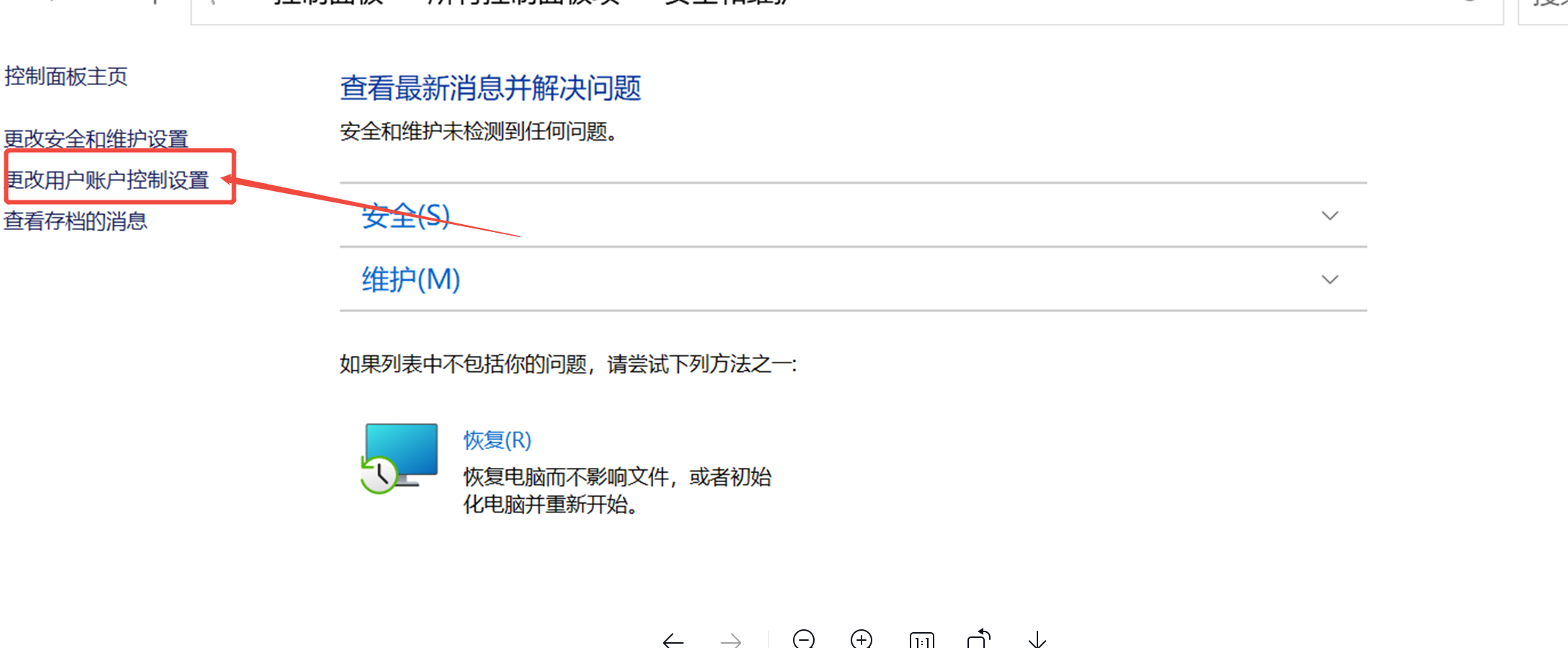Click description 恢复电脑而不影响文件
This screenshot has width=1568, height=648.
click(x=566, y=477)
